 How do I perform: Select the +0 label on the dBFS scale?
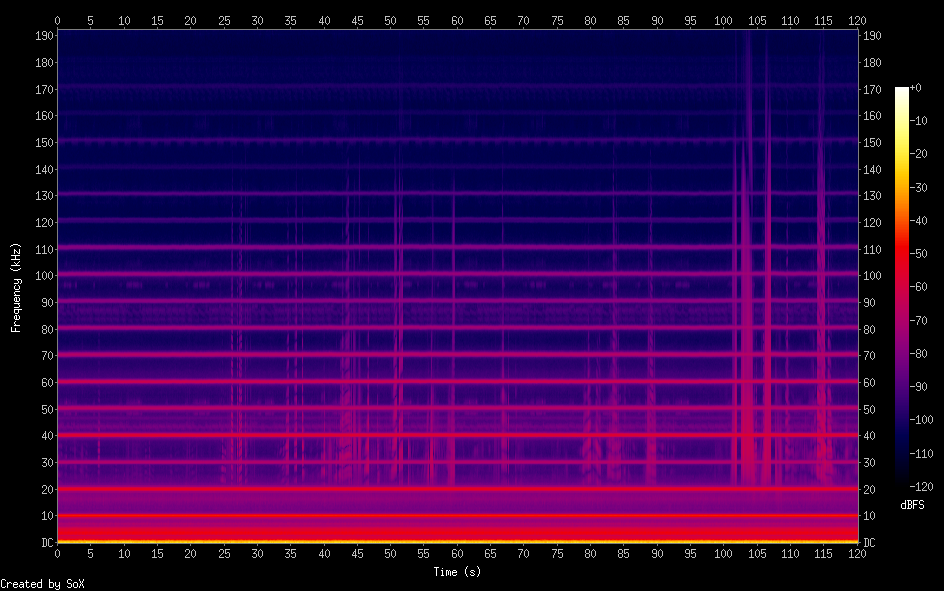coord(916,88)
